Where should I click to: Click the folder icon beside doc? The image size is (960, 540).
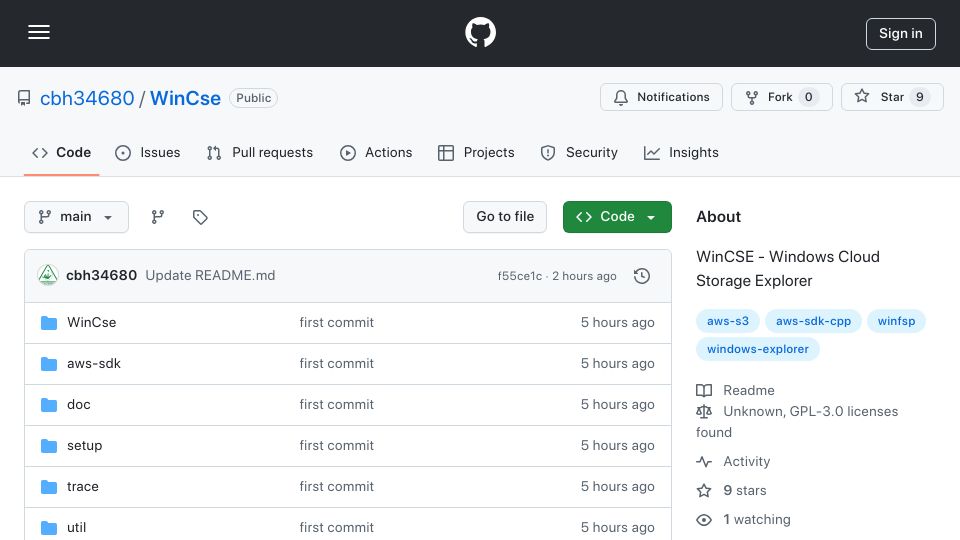49,405
